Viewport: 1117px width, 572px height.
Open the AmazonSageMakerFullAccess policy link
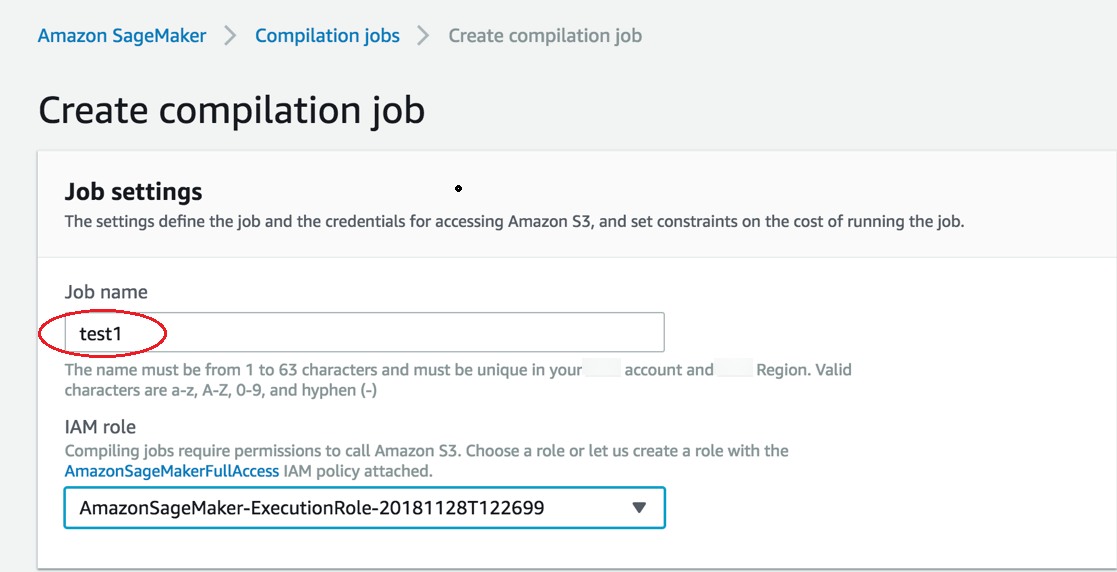pos(172,470)
